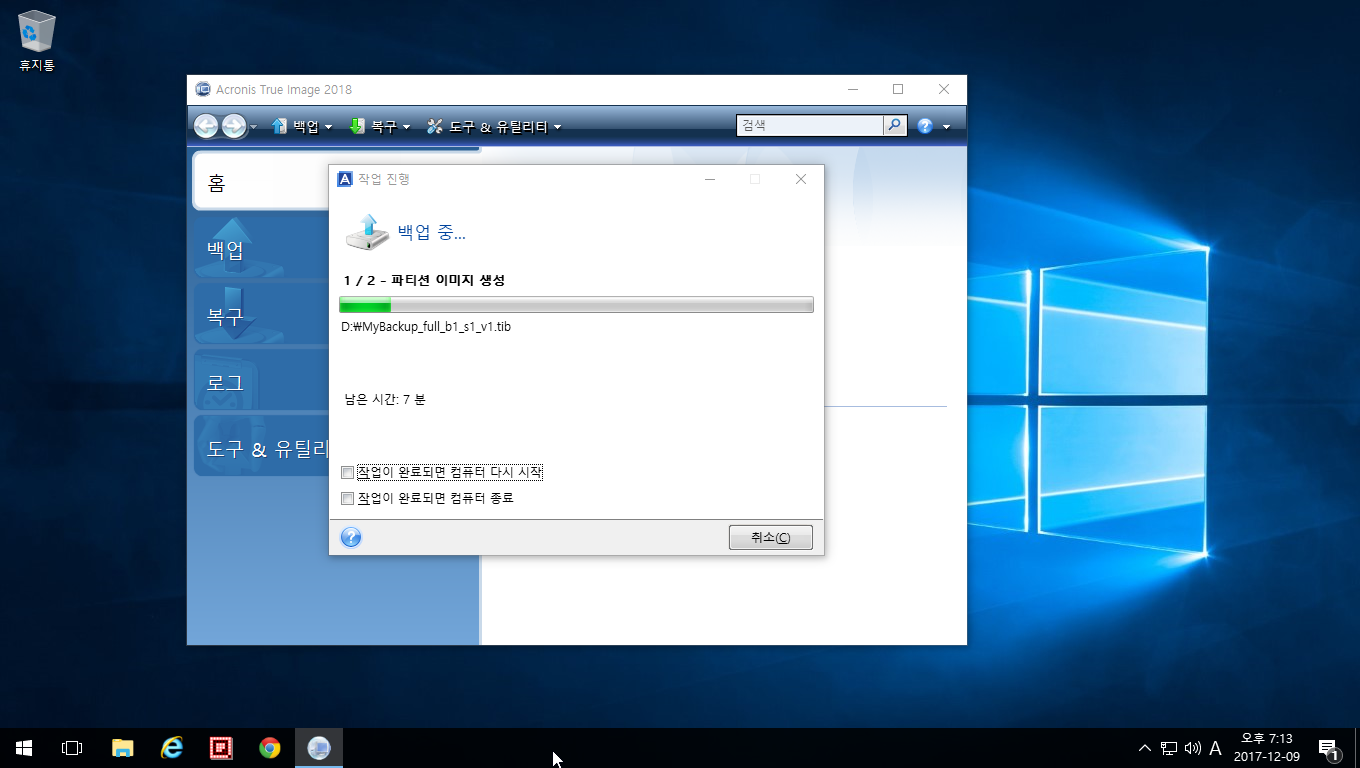Click the help icon in progress dialog
1360x768 pixels.
[x=351, y=538]
